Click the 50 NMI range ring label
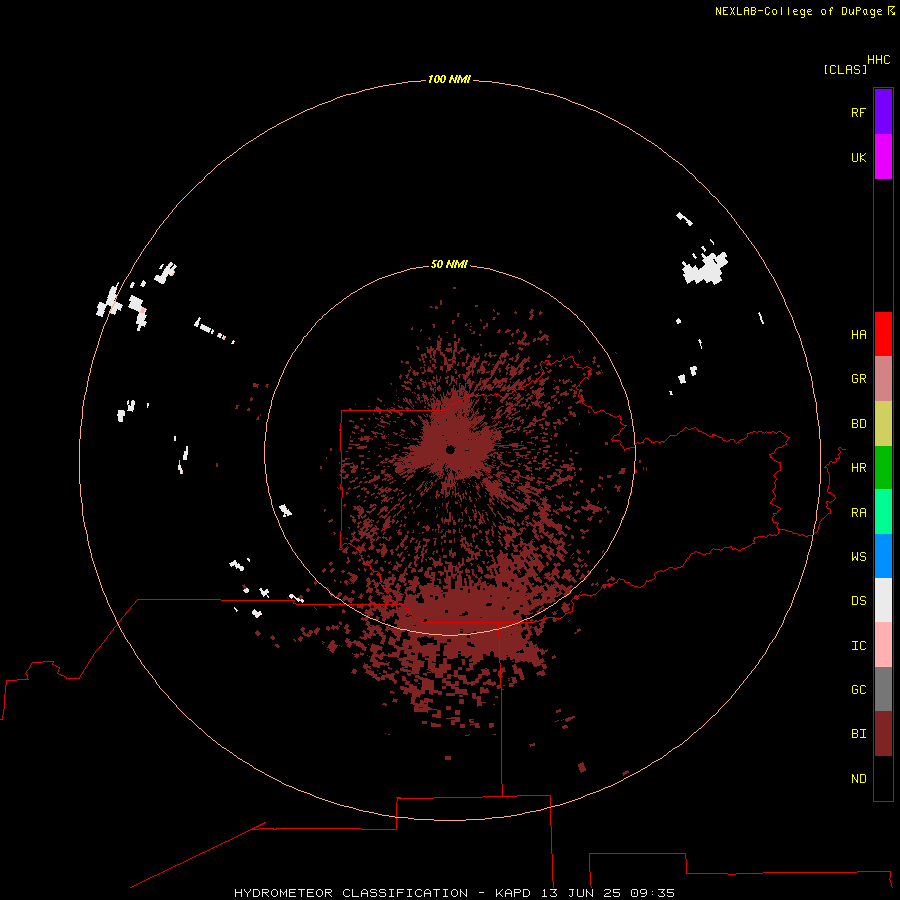This screenshot has height=900, width=900. click(449, 264)
